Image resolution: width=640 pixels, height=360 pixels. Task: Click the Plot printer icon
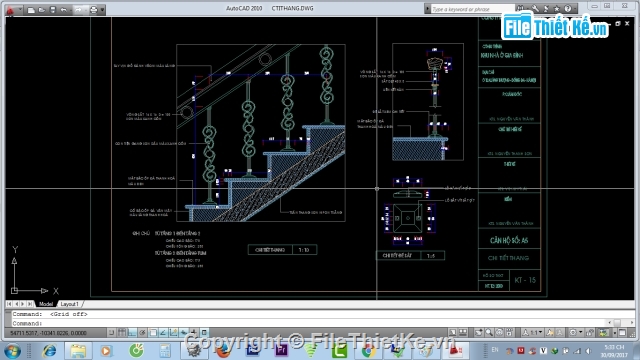point(93,10)
